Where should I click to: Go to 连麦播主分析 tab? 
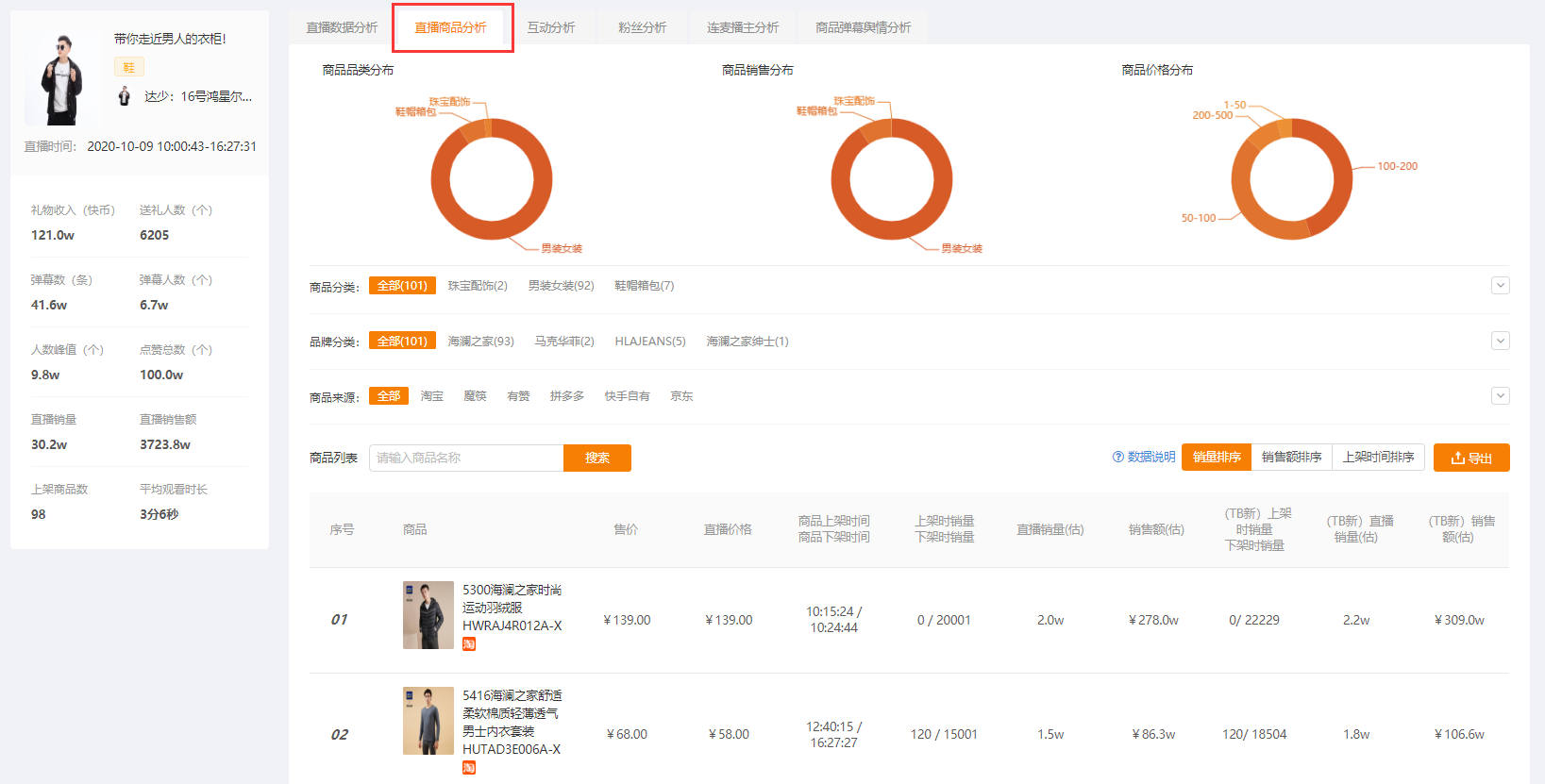point(743,27)
